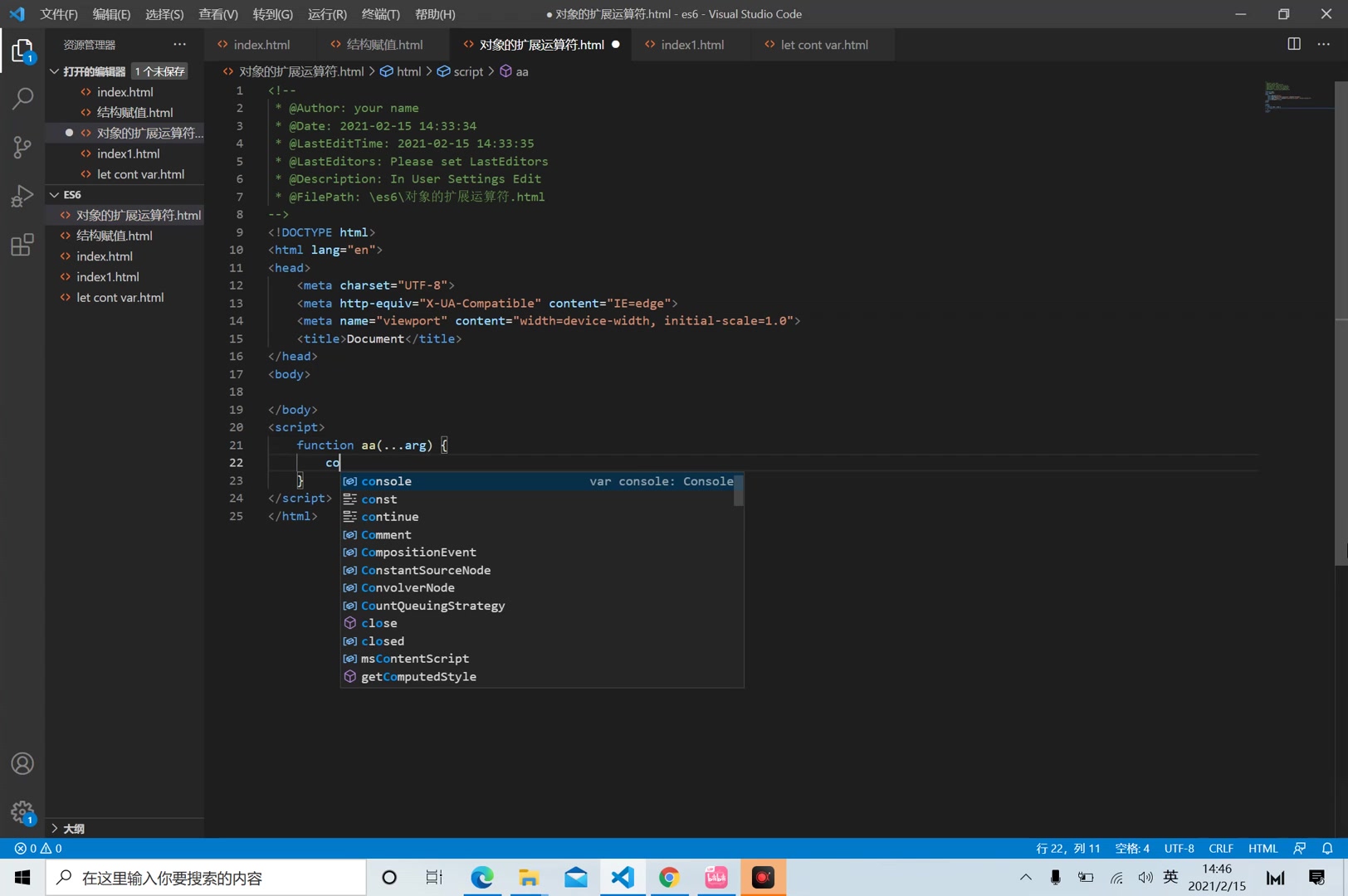The image size is (1348, 896).
Task: Select continue keyword suggestion
Action: point(538,517)
